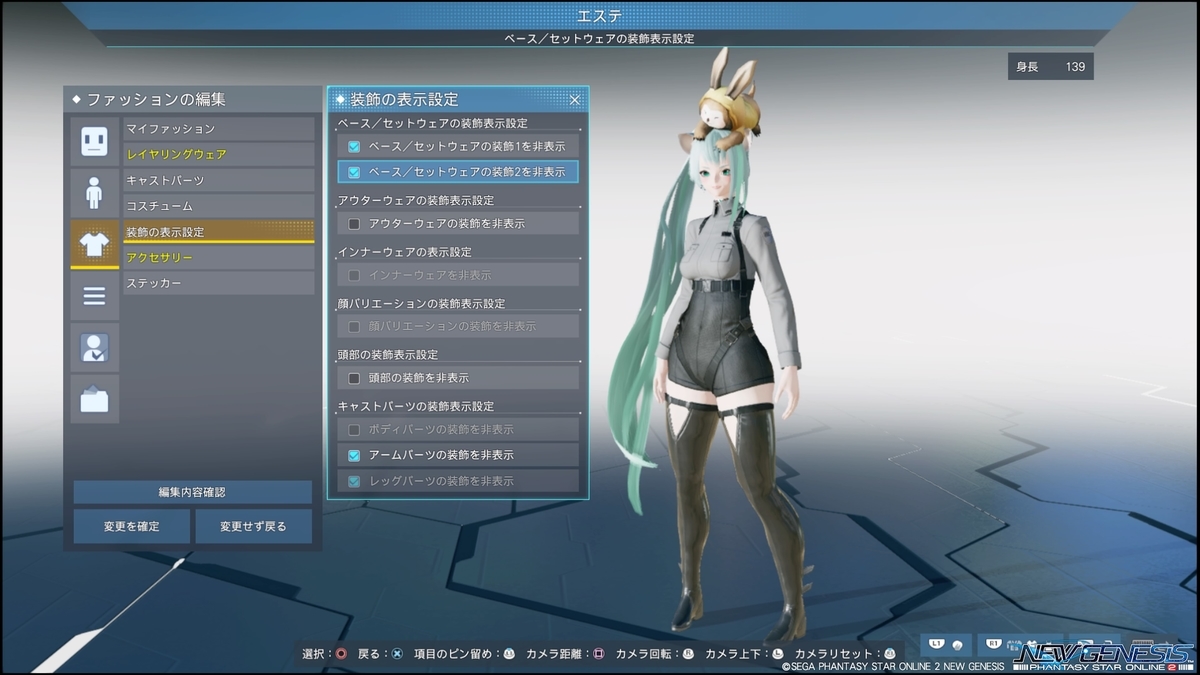Click the icon beside 項目のピン留め
1200x675 pixels.
509,654
